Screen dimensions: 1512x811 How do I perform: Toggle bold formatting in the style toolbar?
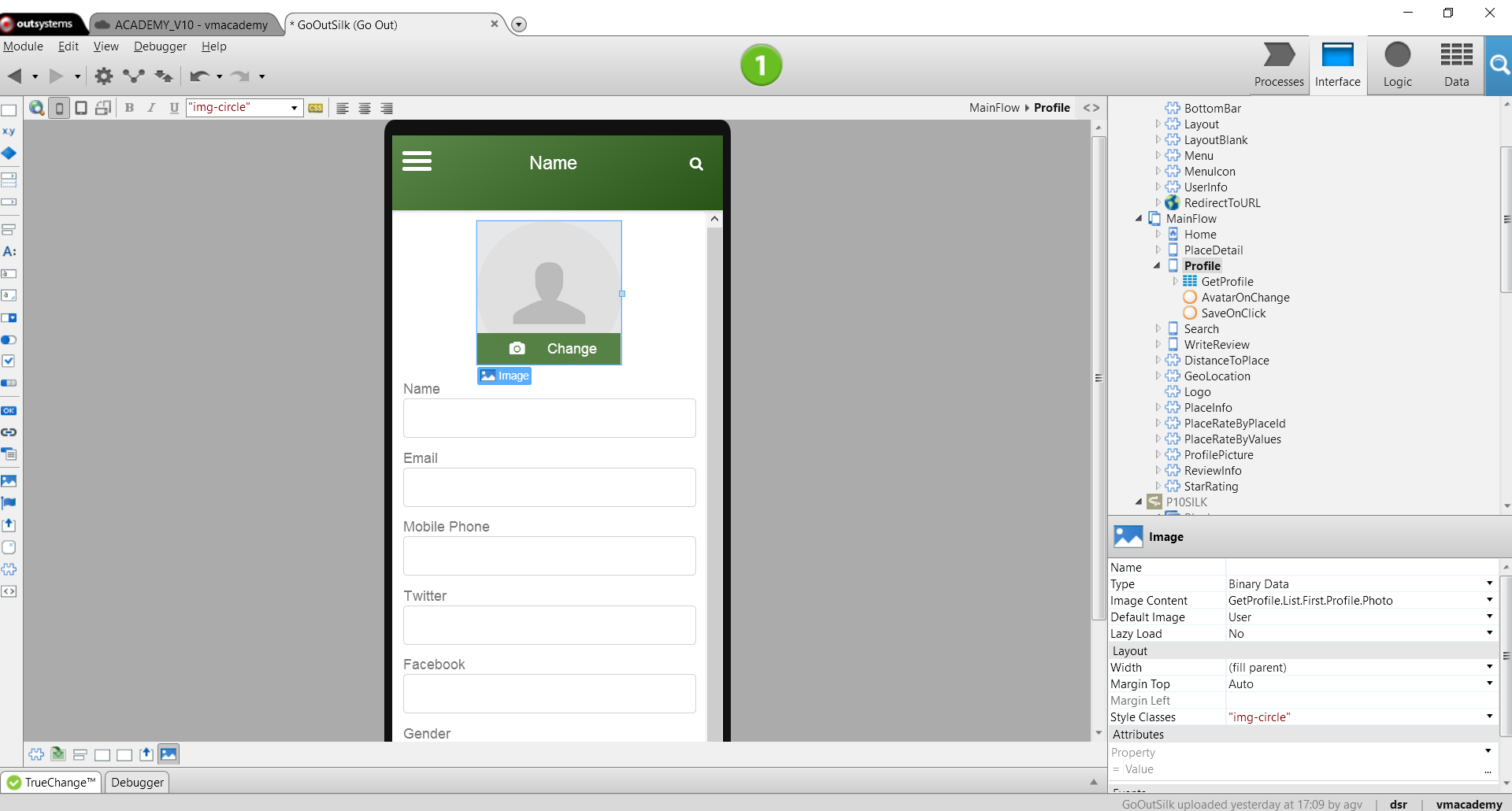pyautogui.click(x=129, y=108)
